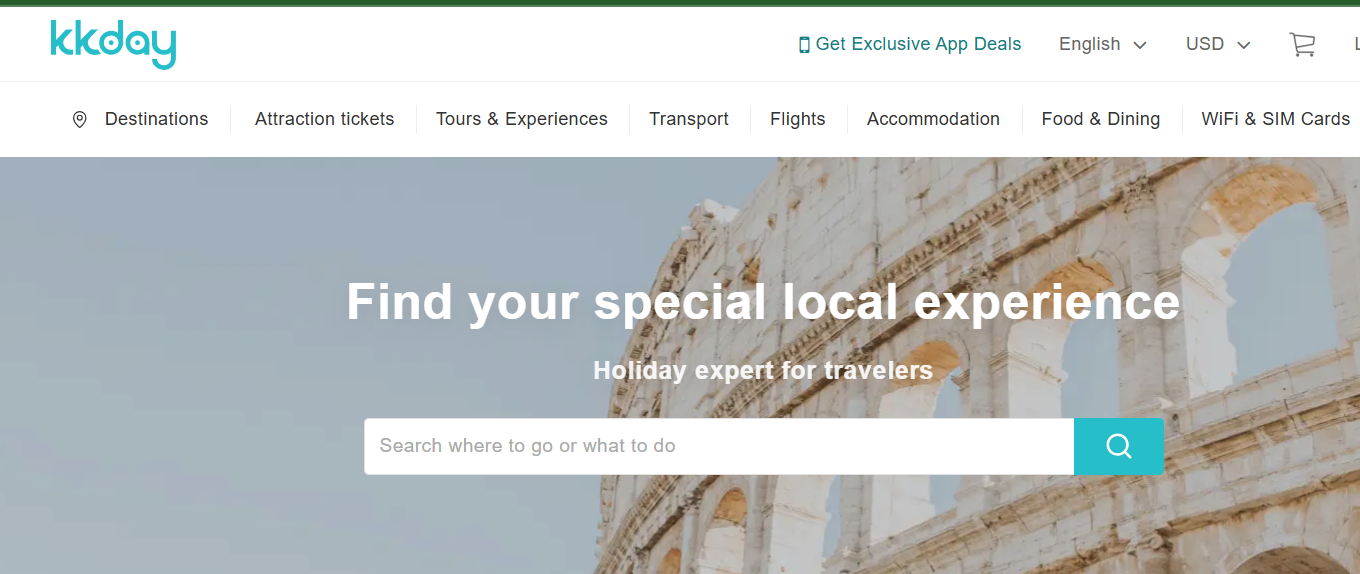Click the location pin icon beside Destinations
Viewport: 1360px width, 574px height.
tap(80, 120)
